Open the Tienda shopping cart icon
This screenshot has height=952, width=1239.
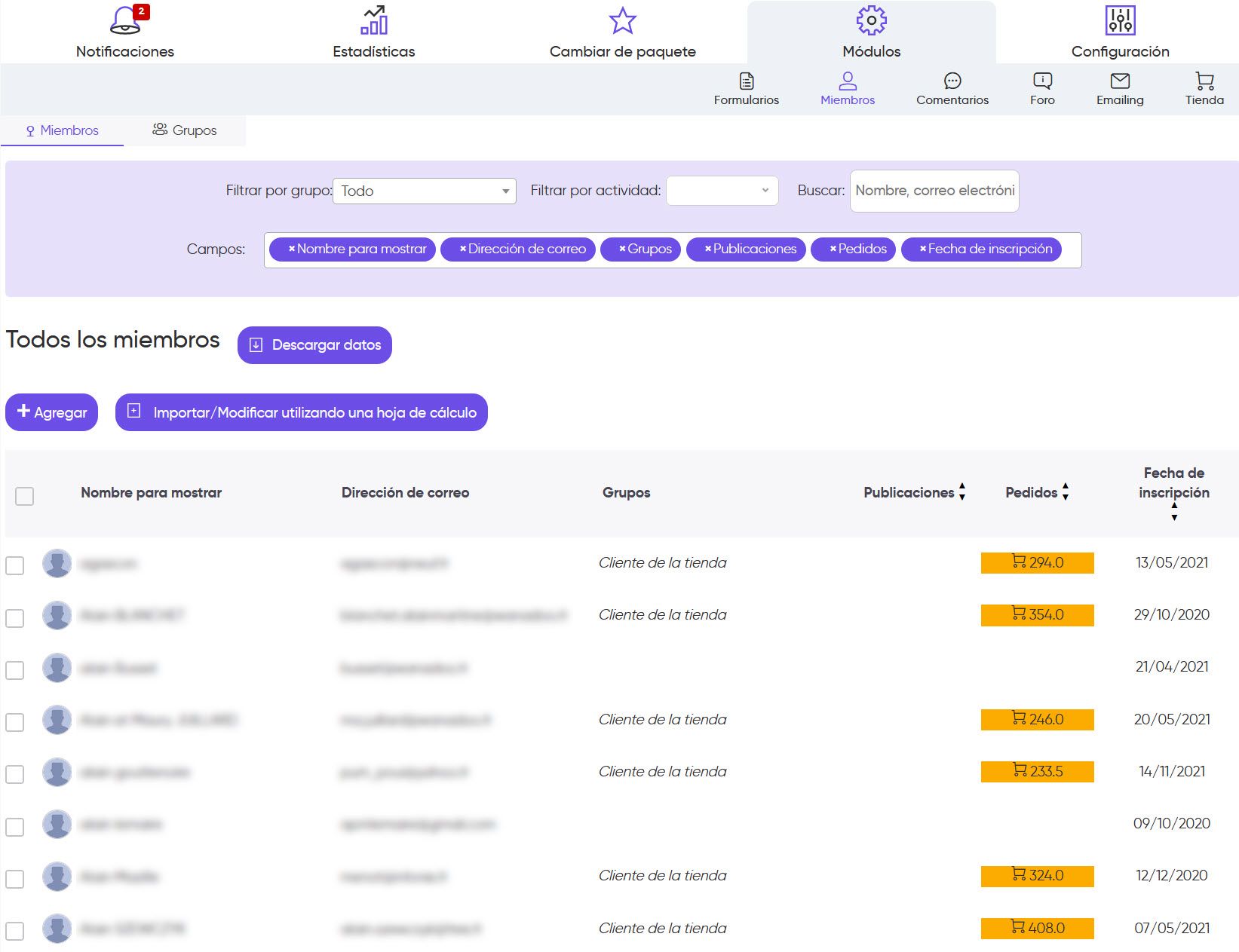1205,81
